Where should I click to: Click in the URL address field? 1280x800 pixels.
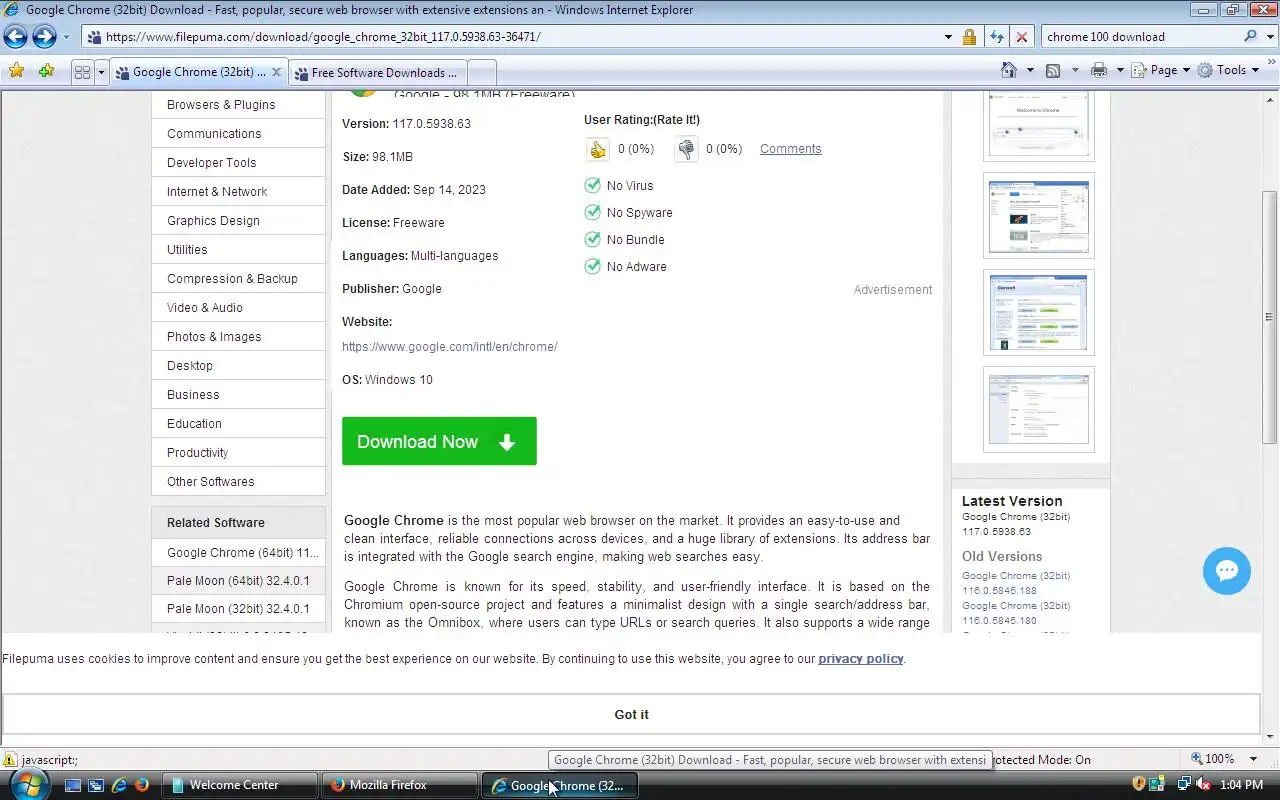click(520, 37)
